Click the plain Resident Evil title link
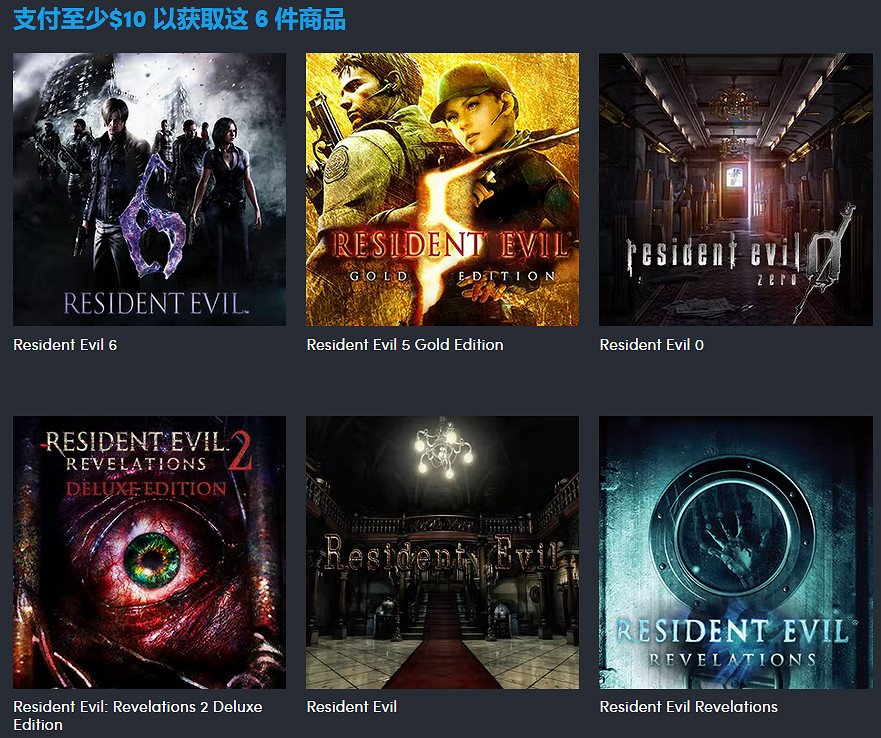 coord(352,707)
